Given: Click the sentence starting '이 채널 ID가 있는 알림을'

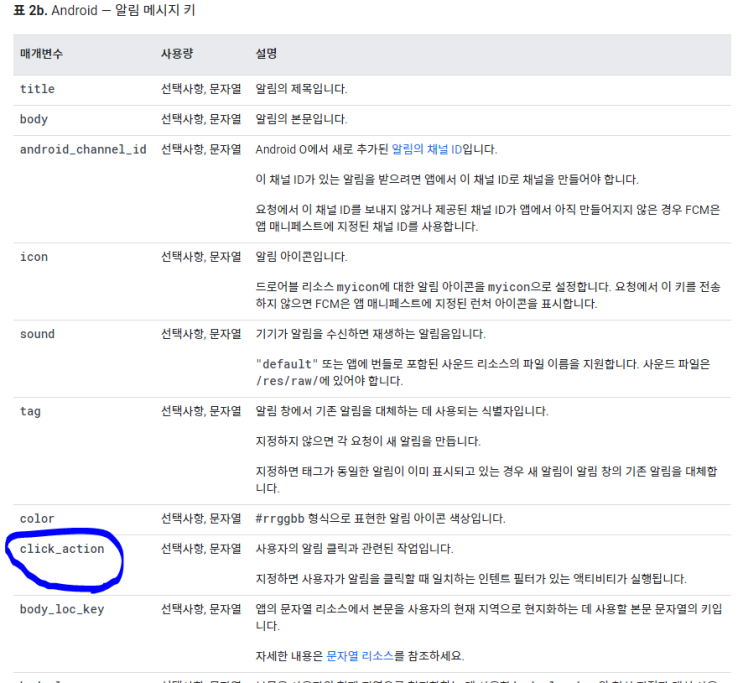Looking at the screenshot, I should click(x=447, y=179).
